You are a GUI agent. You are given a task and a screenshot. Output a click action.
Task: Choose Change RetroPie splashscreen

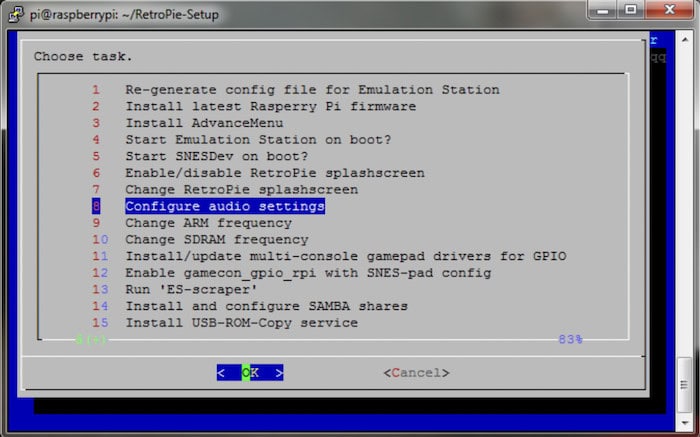pos(225,190)
